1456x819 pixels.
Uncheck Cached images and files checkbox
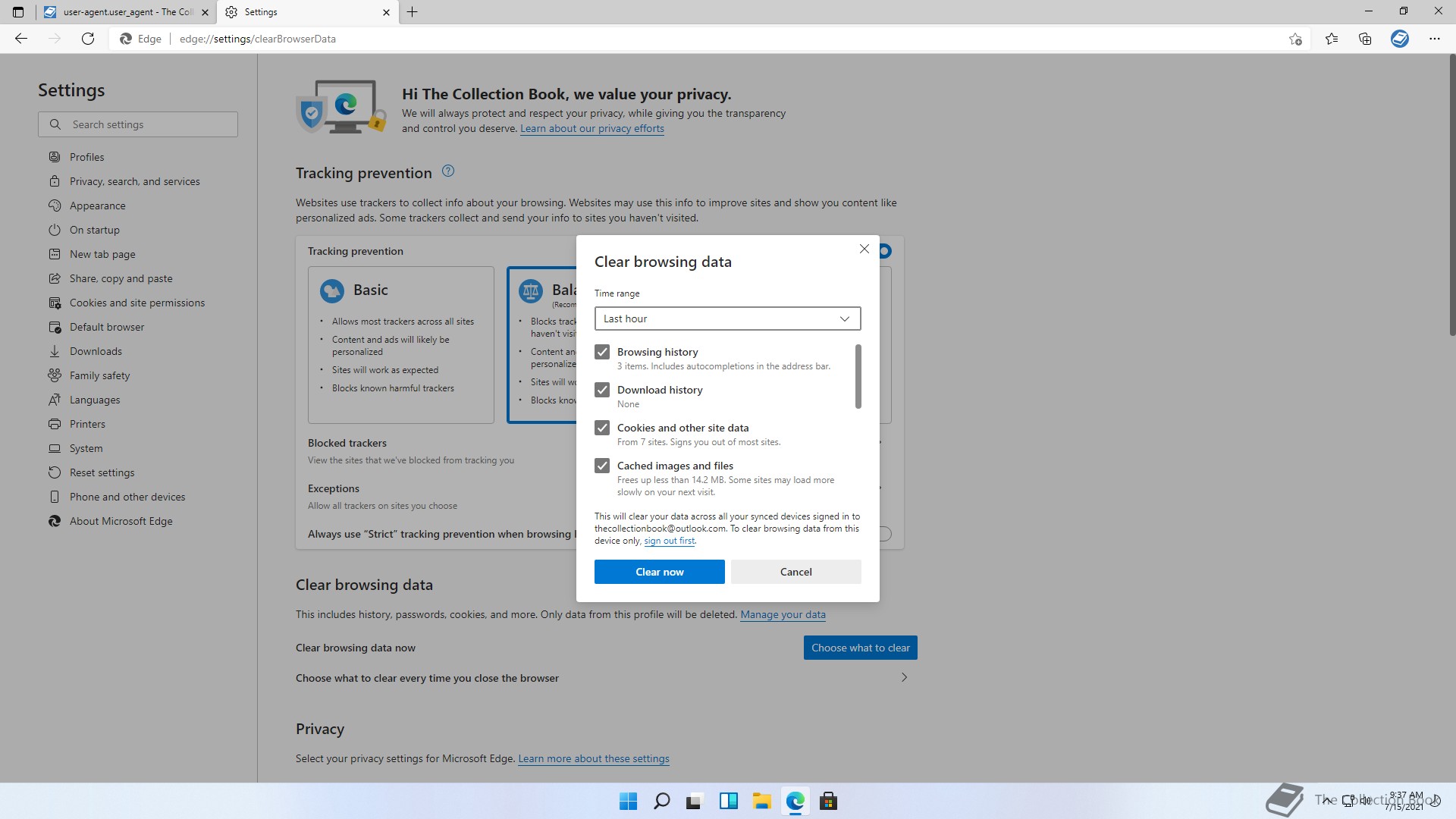[602, 466]
